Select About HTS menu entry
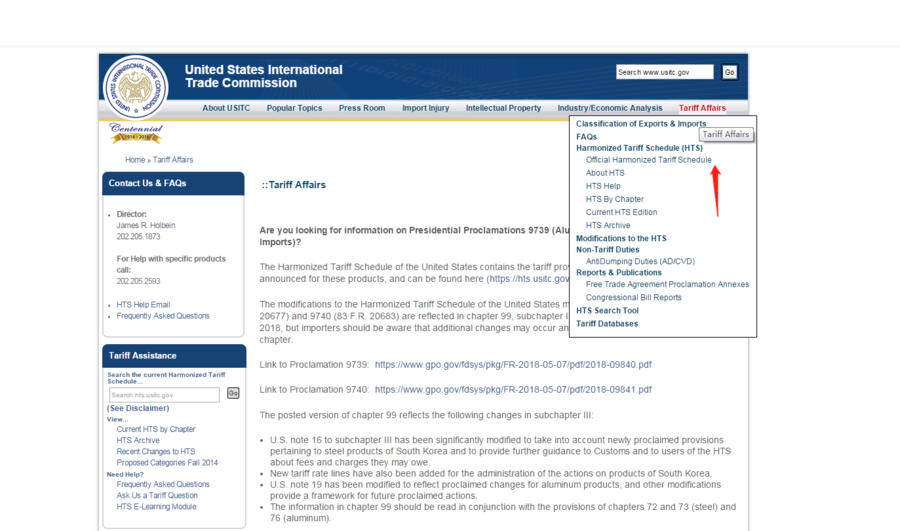This screenshot has width=900, height=531. 605,173
